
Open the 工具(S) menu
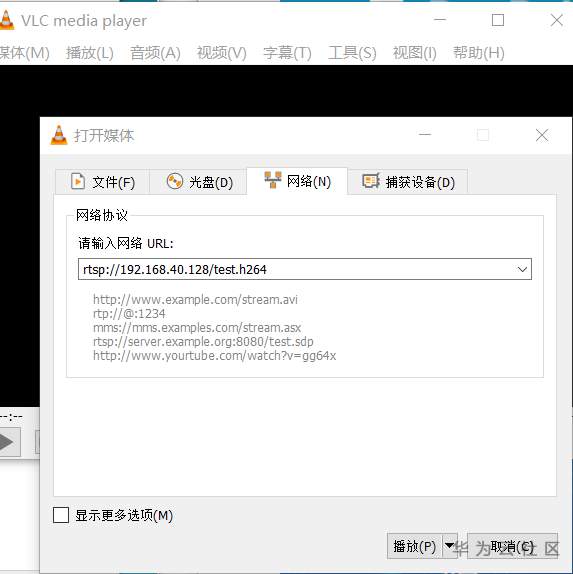pyautogui.click(x=352, y=53)
